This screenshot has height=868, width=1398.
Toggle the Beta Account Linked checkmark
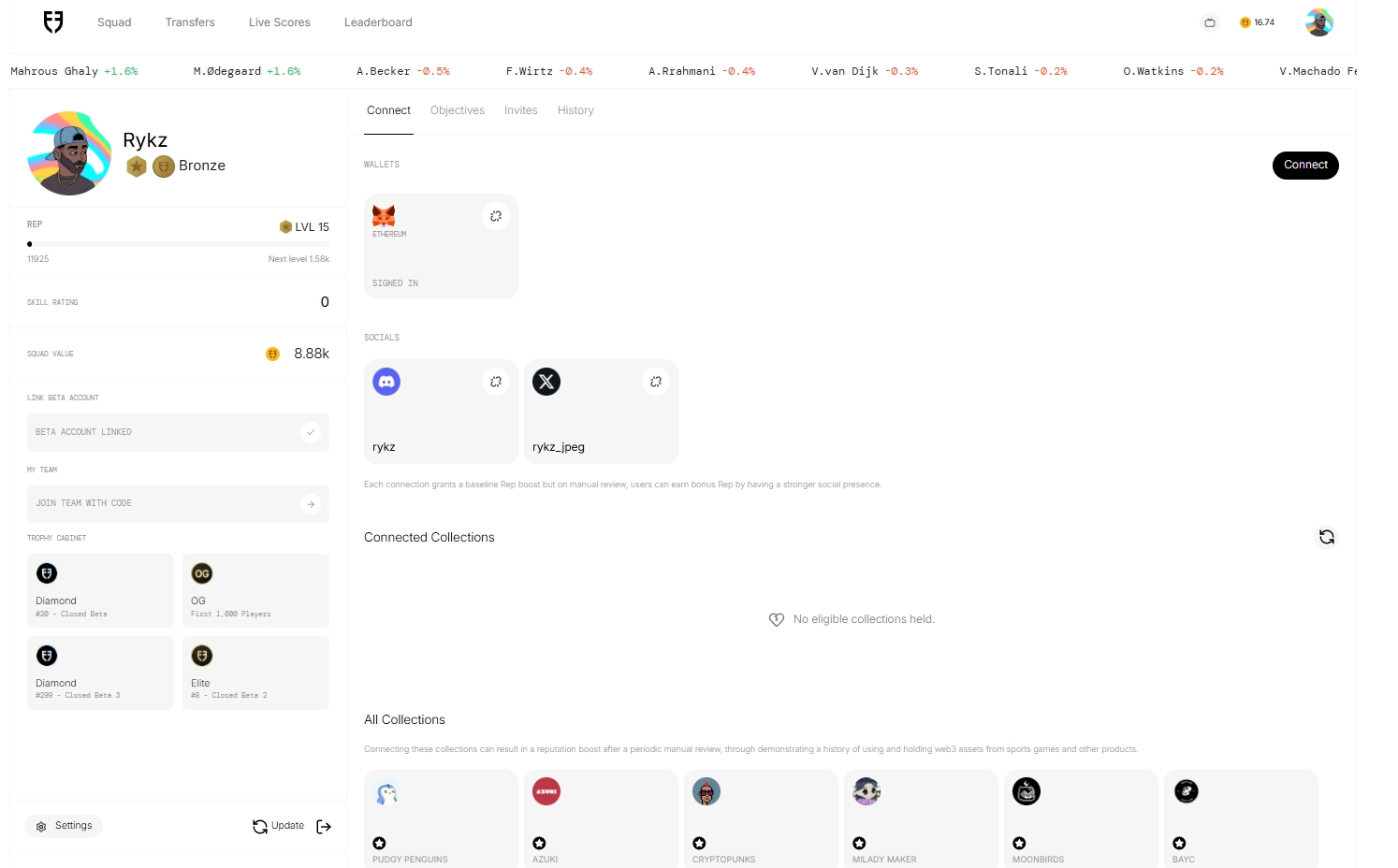[x=311, y=432]
